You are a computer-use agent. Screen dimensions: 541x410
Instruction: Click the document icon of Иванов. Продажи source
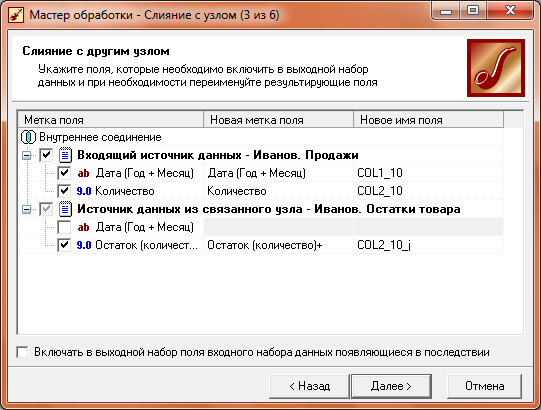coord(65,155)
